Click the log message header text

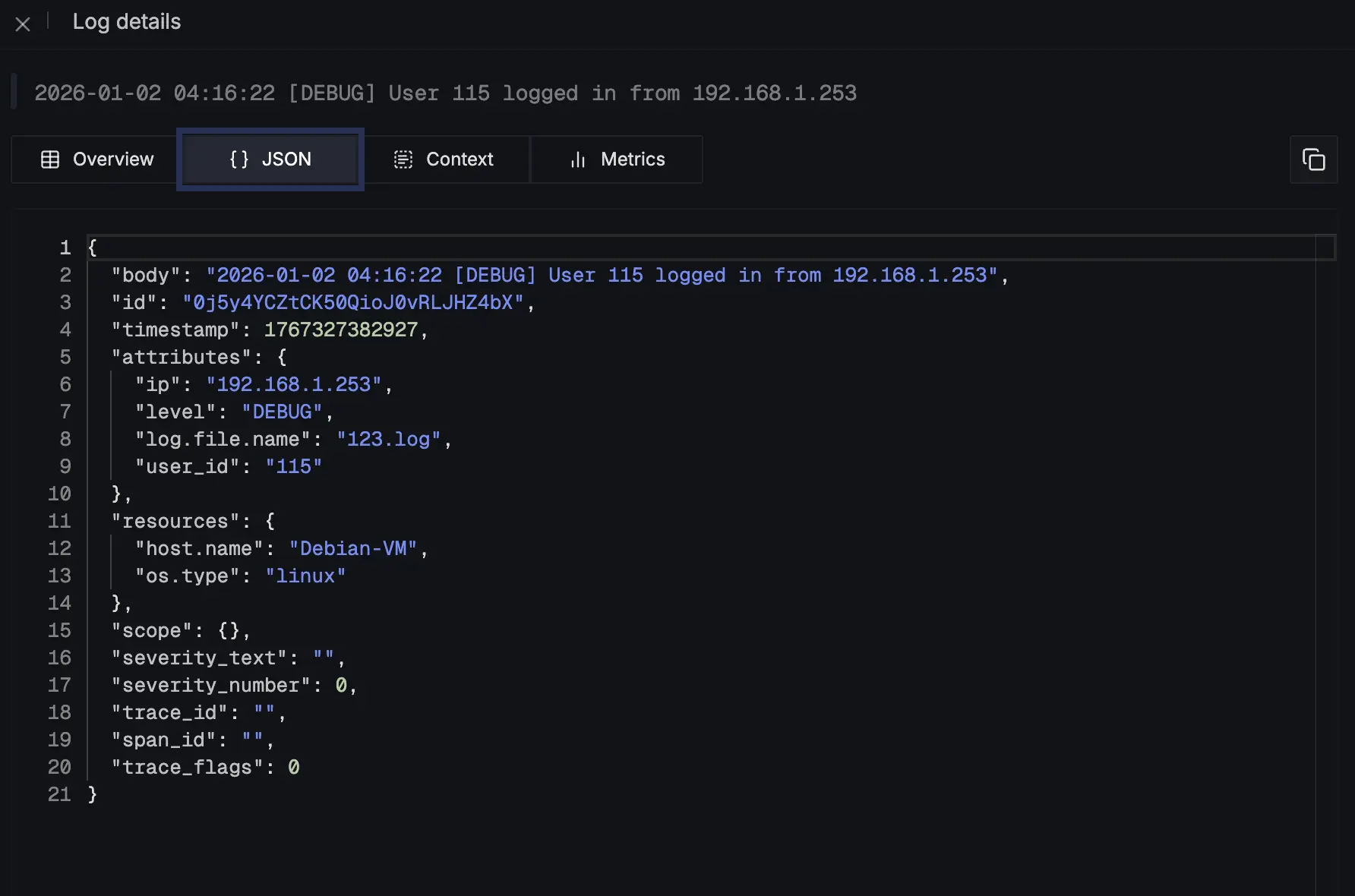[x=445, y=93]
